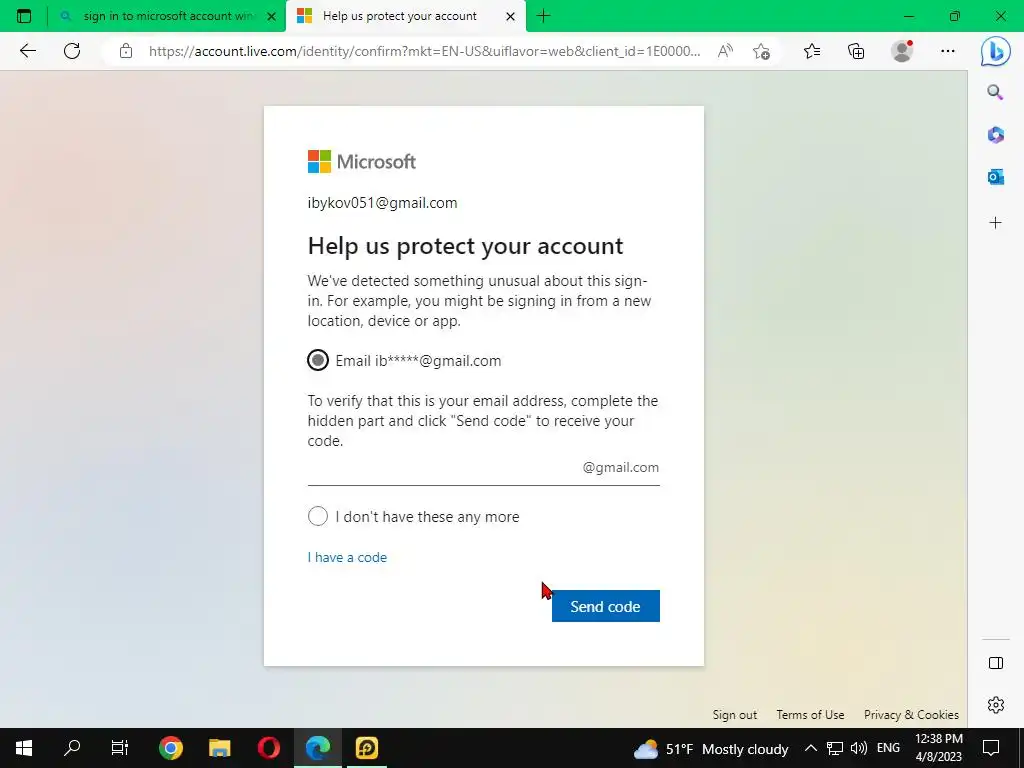This screenshot has width=1024, height=768.
Task: Open sidebar settings gear
Action: pyautogui.click(x=996, y=705)
